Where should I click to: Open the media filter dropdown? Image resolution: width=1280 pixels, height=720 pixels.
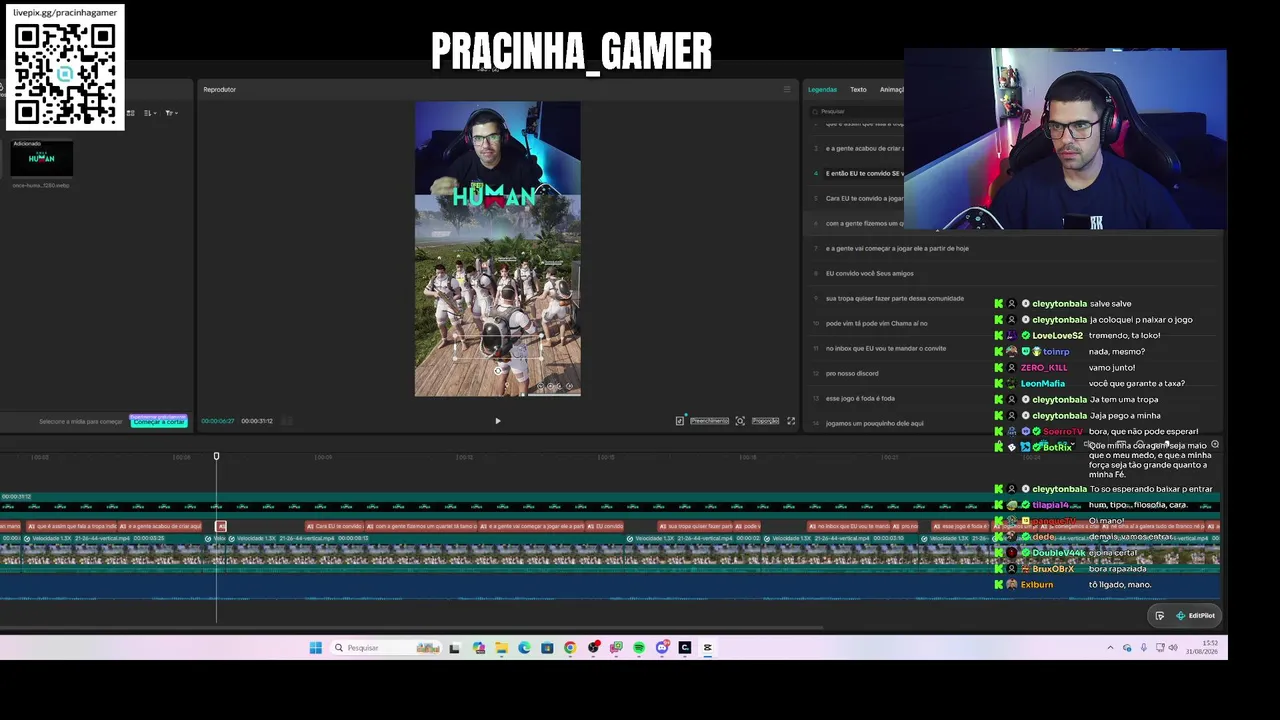pos(171,113)
